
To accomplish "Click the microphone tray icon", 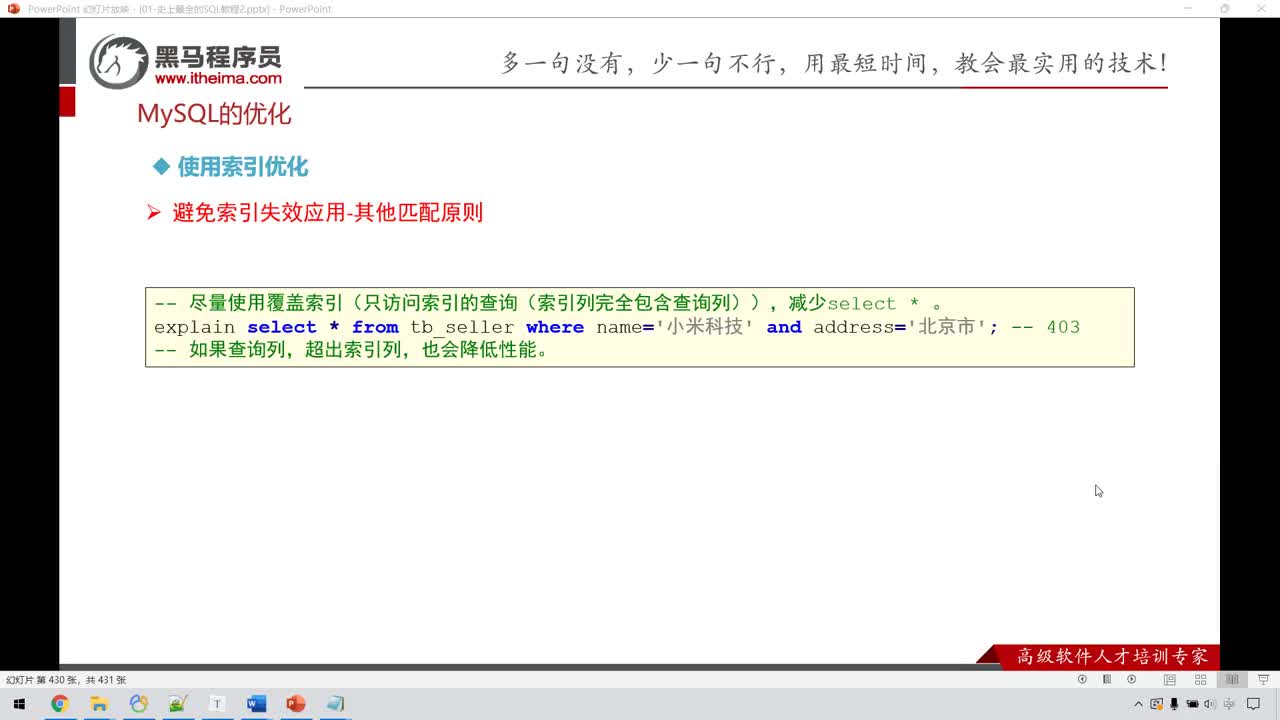I will click(x=1173, y=704).
